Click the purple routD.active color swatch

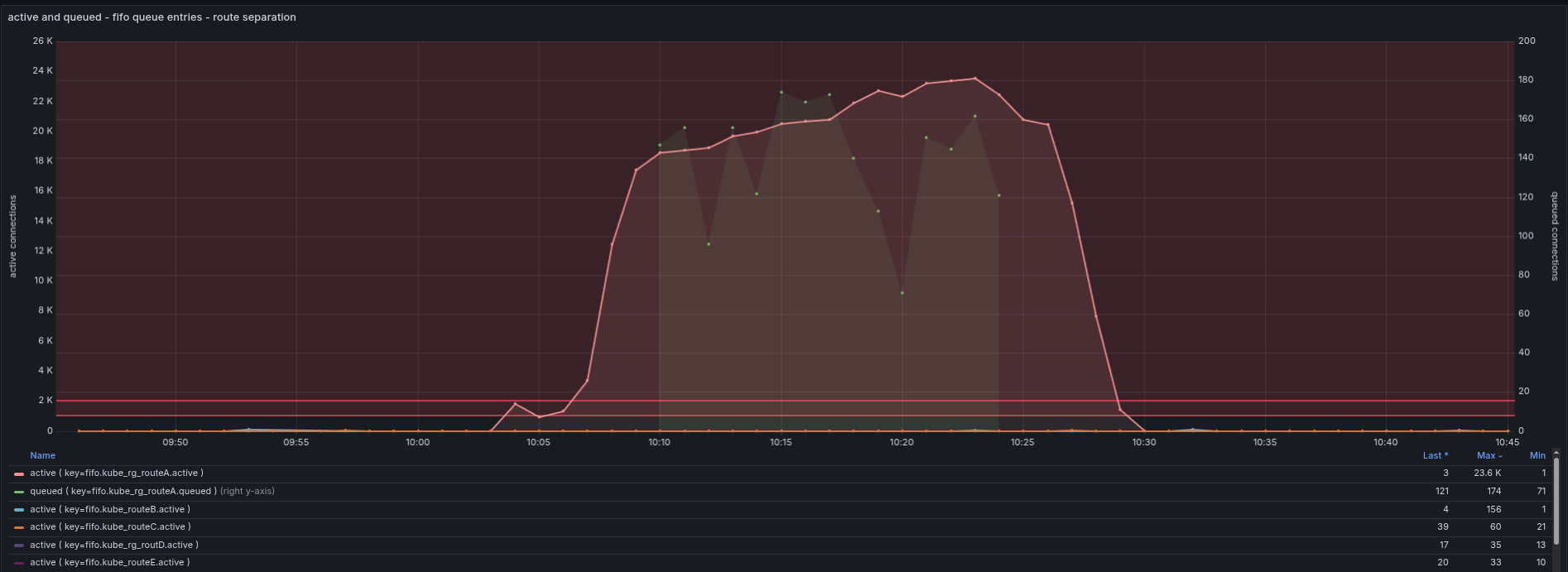19,546
